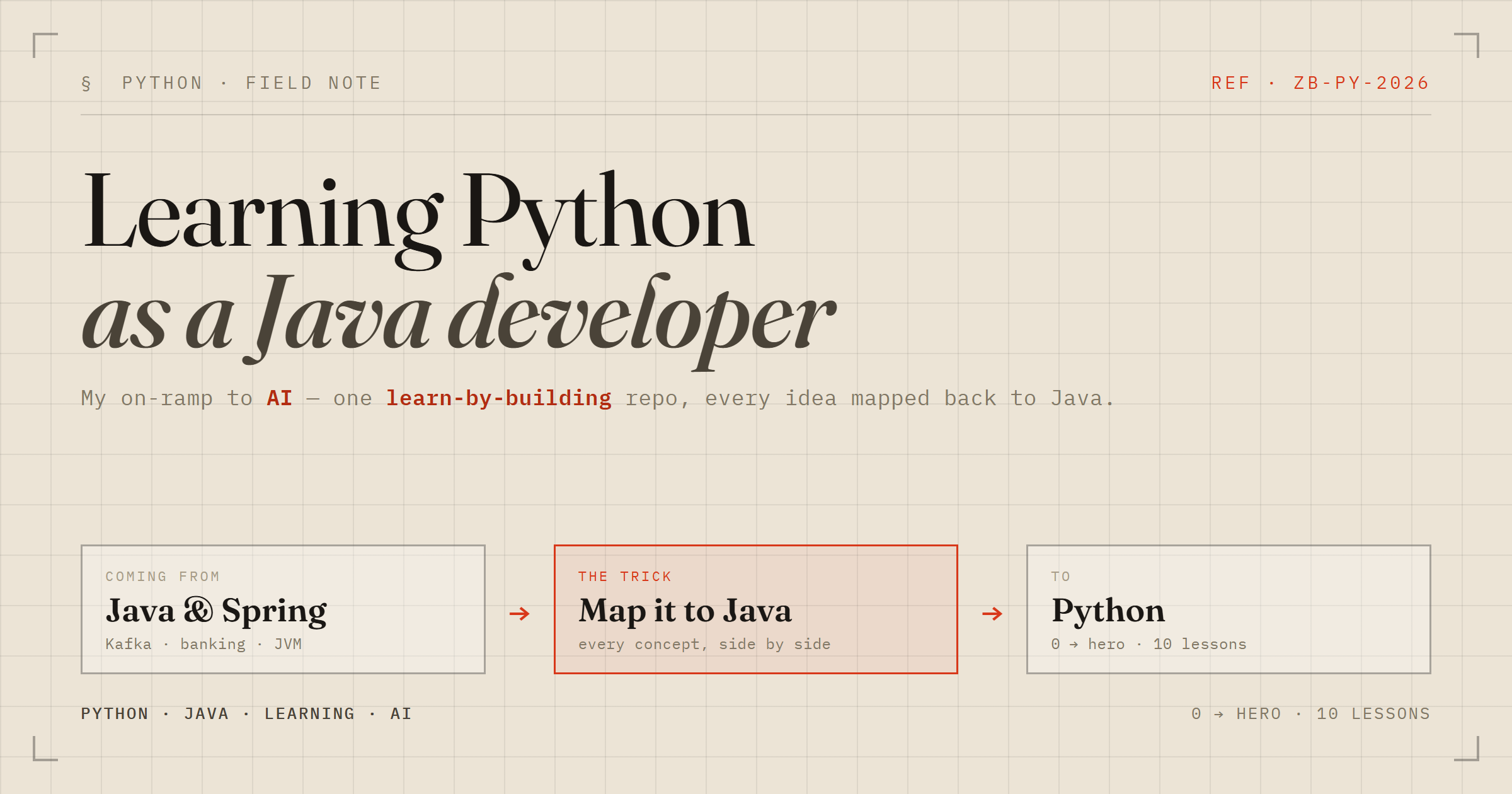Click 'every concept, side by side' caption
Viewport: 1512px width, 794px height.
pos(704,644)
